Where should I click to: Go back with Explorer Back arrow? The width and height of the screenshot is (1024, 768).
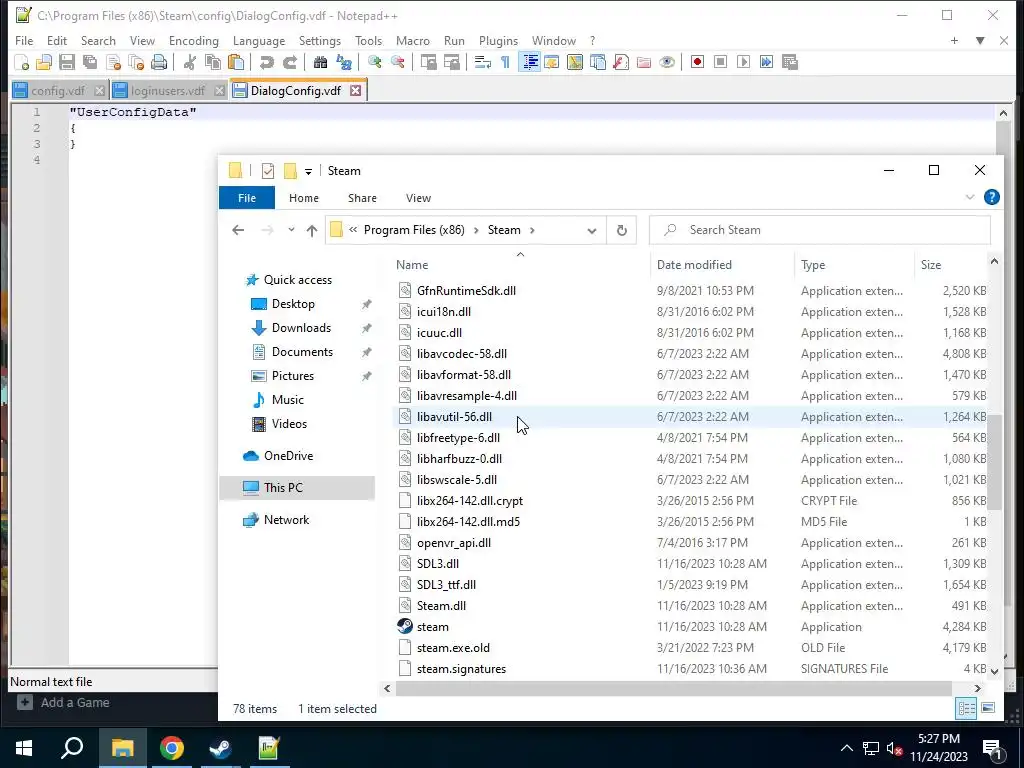pyautogui.click(x=238, y=230)
